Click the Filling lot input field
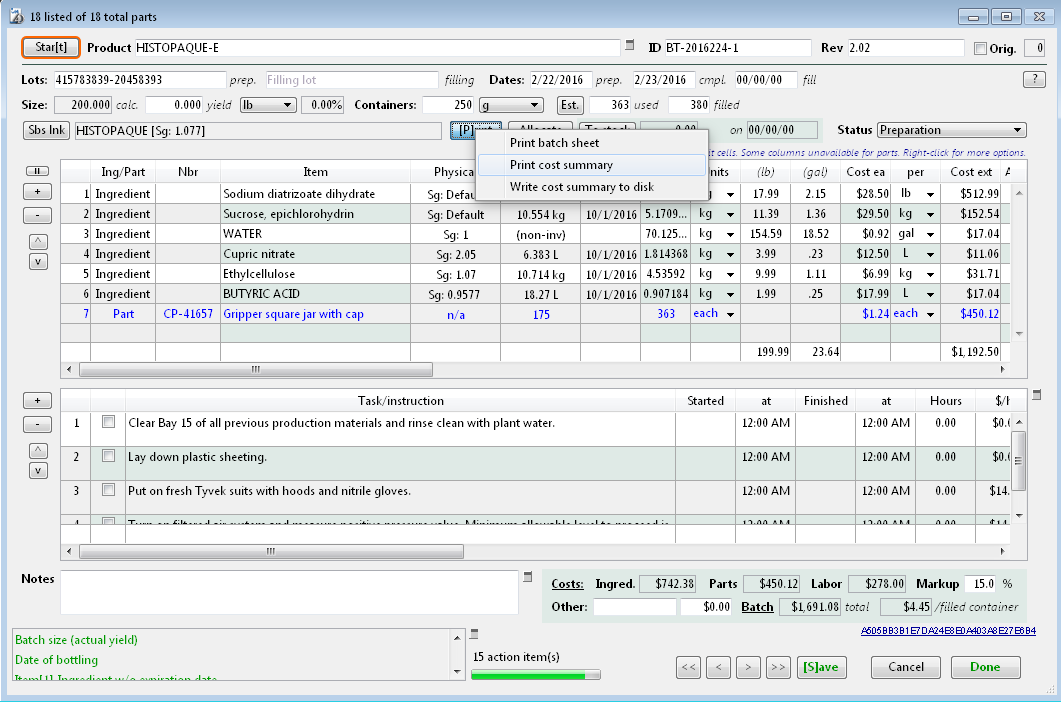The width and height of the screenshot is (1061, 702). [x=352, y=80]
